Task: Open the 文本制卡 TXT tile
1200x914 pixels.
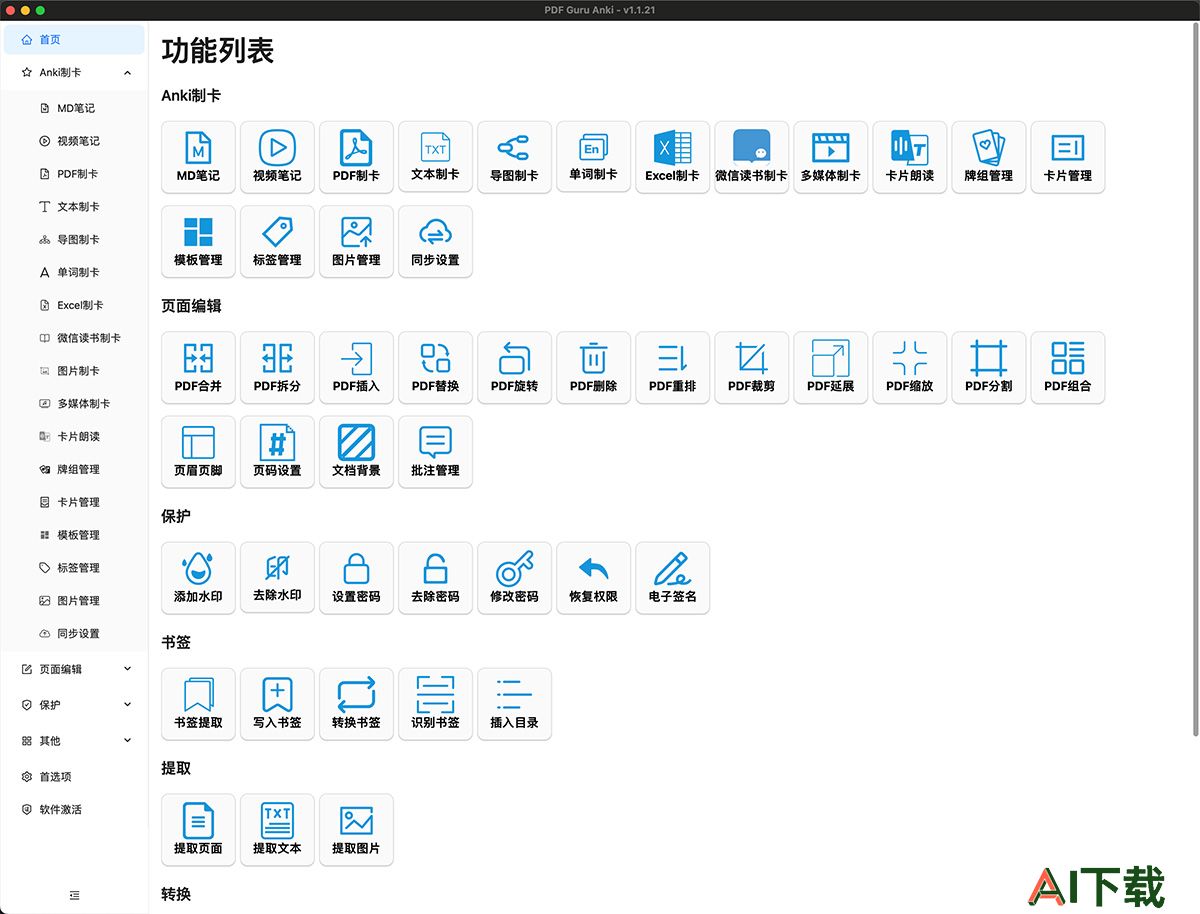Action: point(435,157)
